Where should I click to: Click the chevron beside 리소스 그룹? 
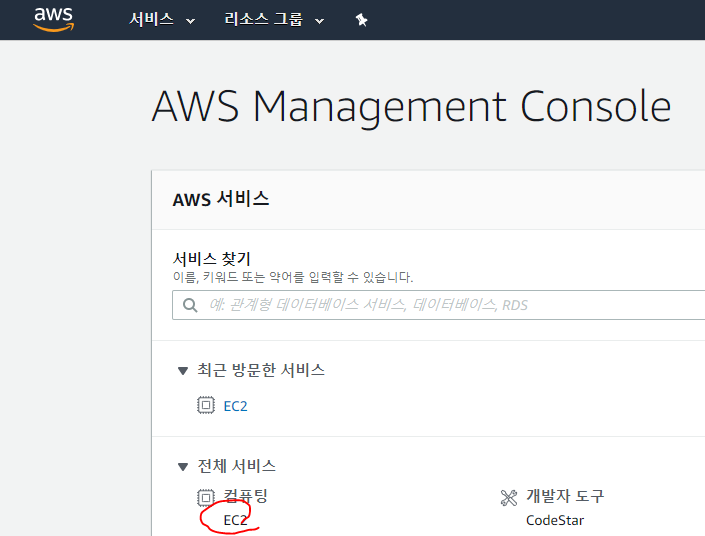[x=319, y=21]
